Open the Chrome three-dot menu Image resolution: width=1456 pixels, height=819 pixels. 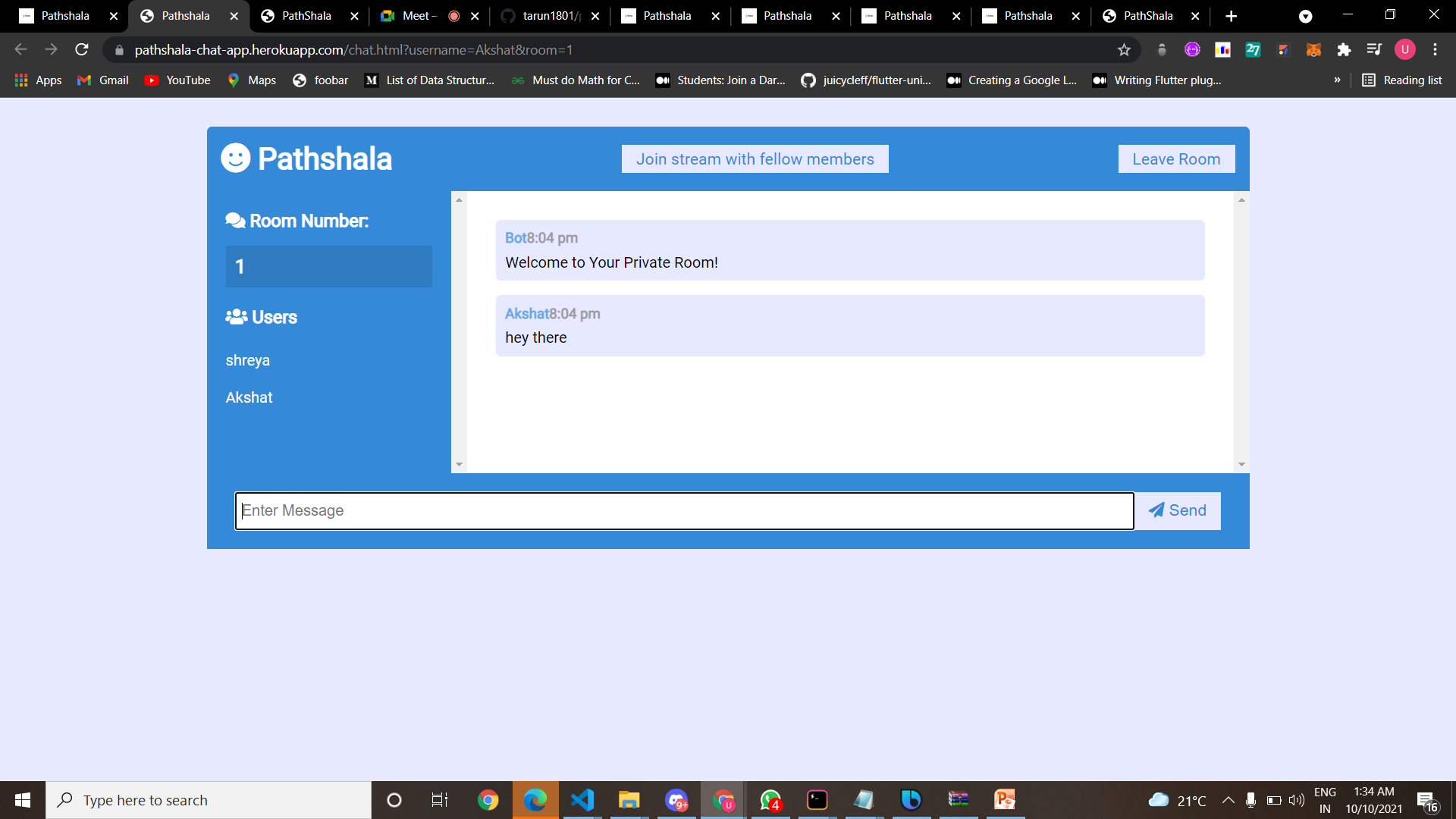(x=1435, y=50)
